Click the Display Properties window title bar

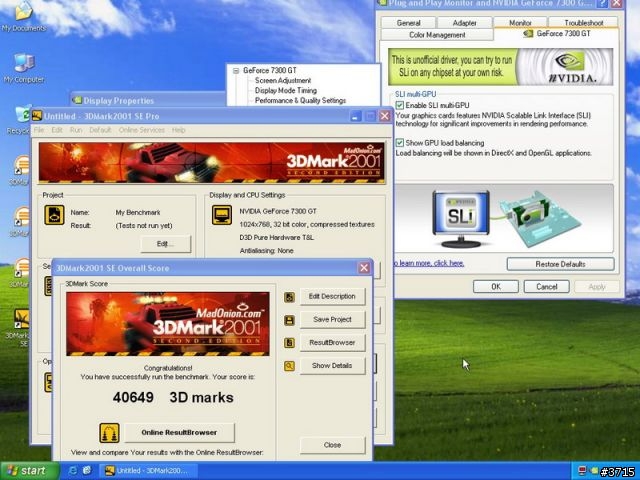click(x=148, y=100)
